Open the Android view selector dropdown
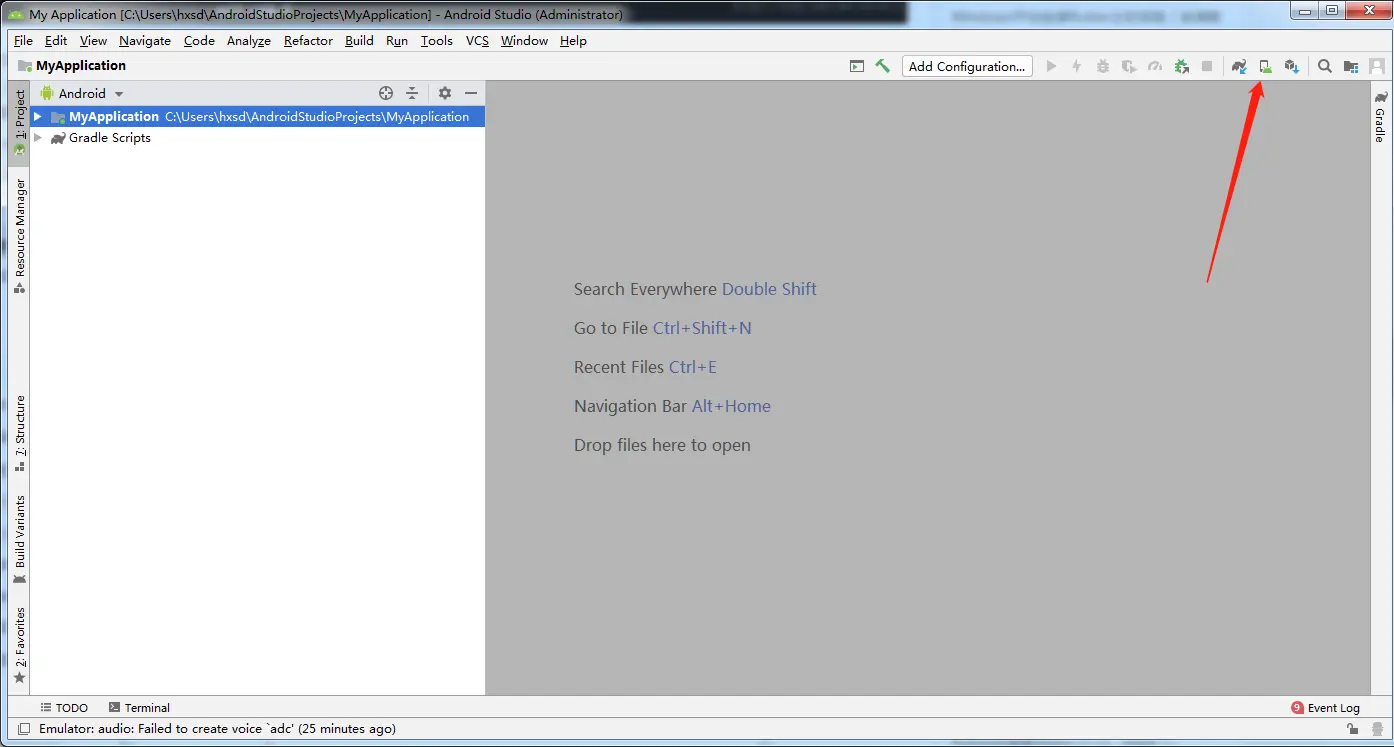Image resolution: width=1394 pixels, height=747 pixels. click(81, 93)
